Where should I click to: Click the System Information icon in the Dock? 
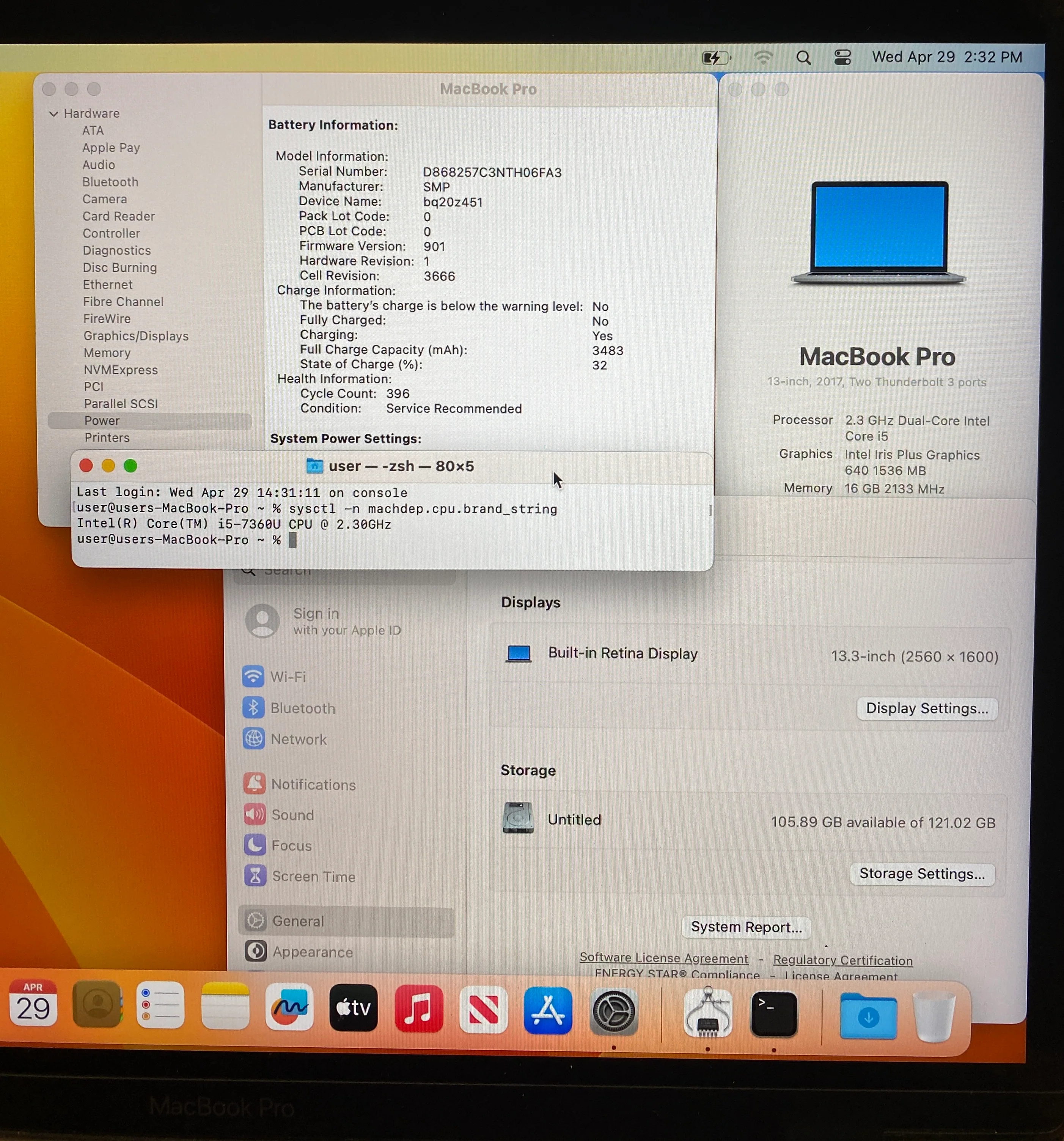[708, 1012]
